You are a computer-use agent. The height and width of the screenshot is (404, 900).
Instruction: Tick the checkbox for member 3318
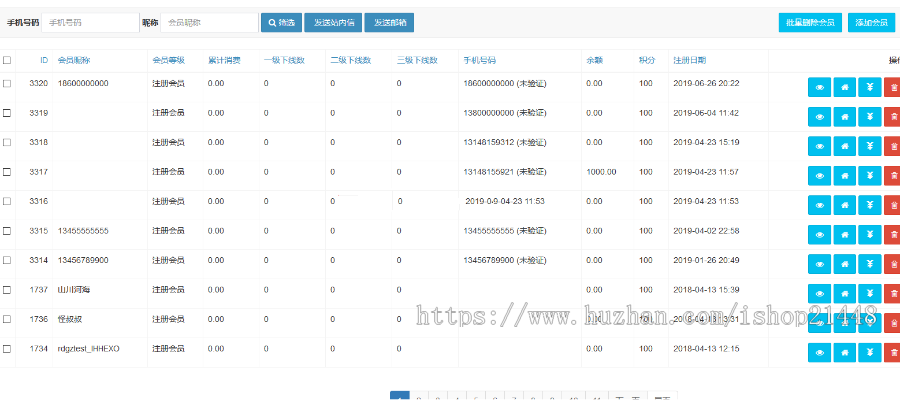[x=7, y=142]
